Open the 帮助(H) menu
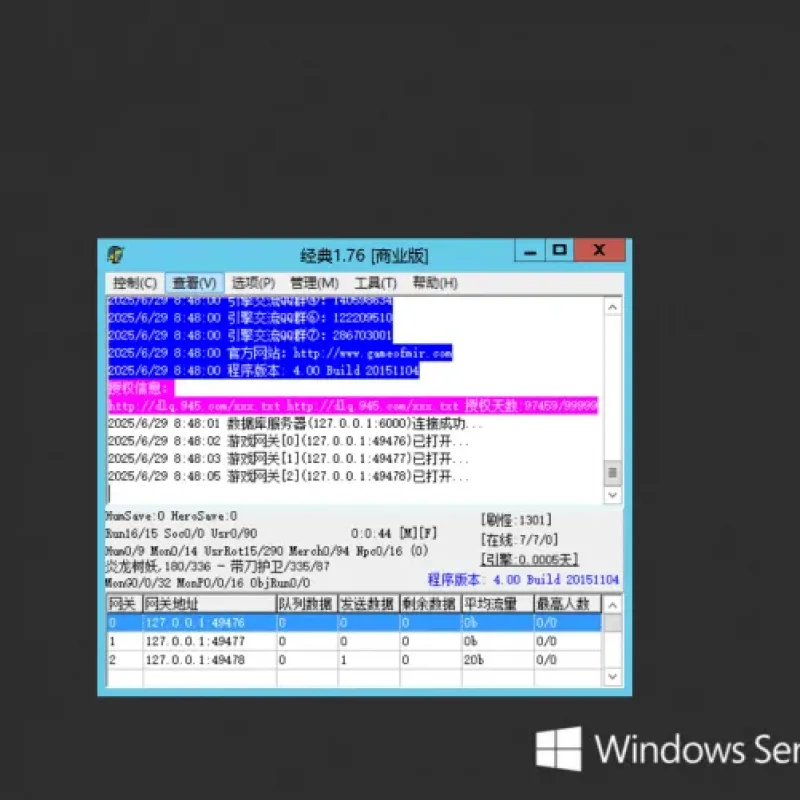Image resolution: width=800 pixels, height=800 pixels. pyautogui.click(x=435, y=283)
